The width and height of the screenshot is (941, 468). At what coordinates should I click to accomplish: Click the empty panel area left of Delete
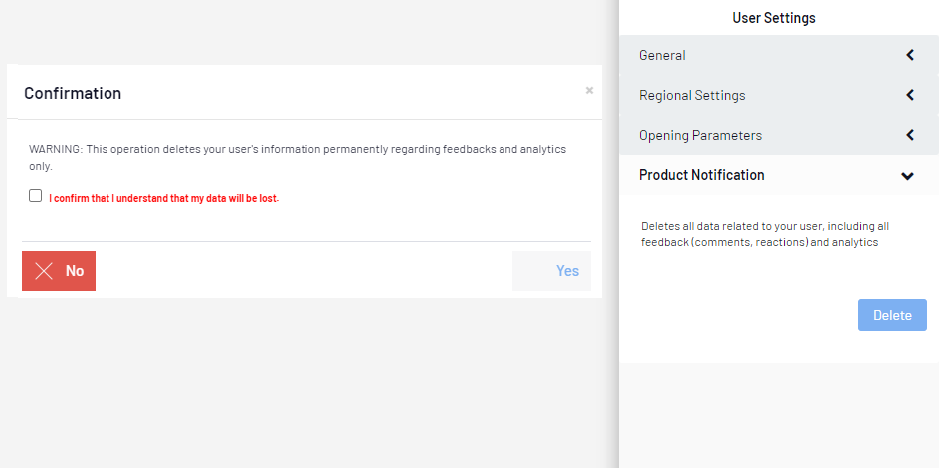click(740, 315)
